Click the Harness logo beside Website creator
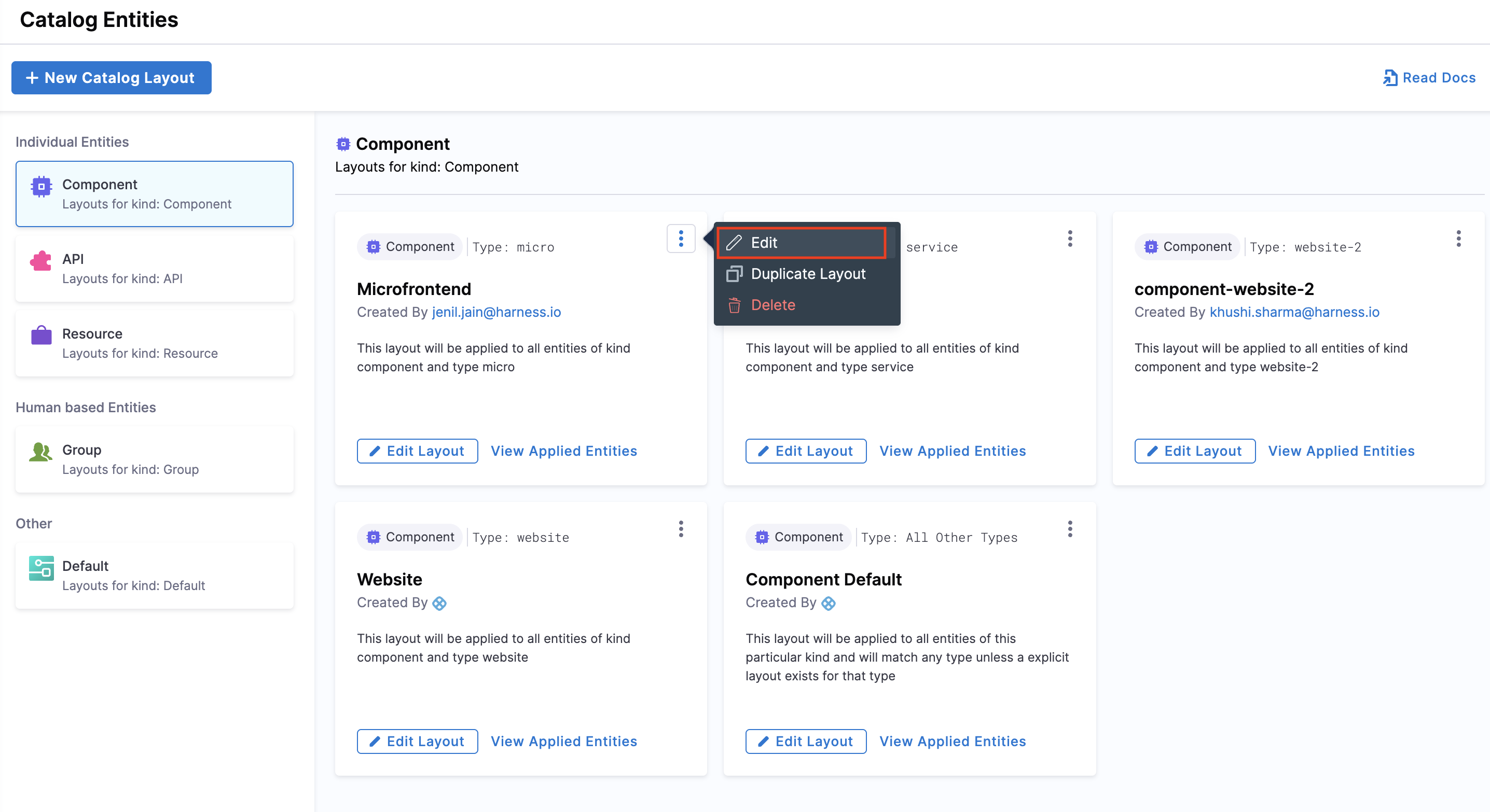The height and width of the screenshot is (812, 1490). click(439, 604)
